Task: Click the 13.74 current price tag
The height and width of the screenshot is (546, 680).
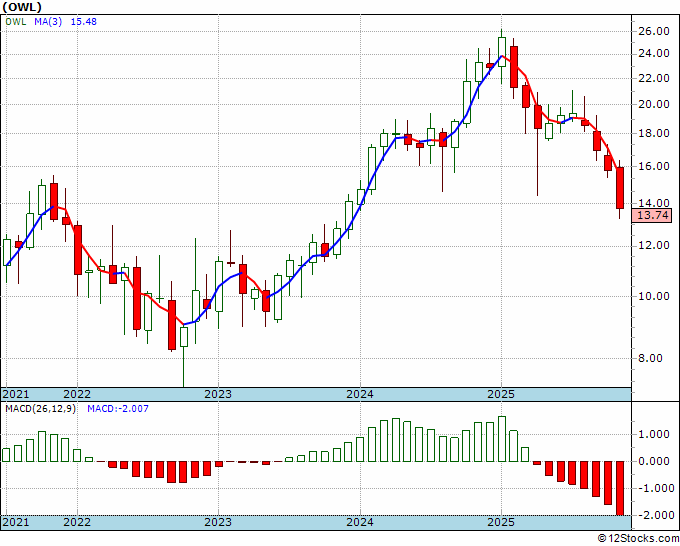Action: [x=653, y=215]
